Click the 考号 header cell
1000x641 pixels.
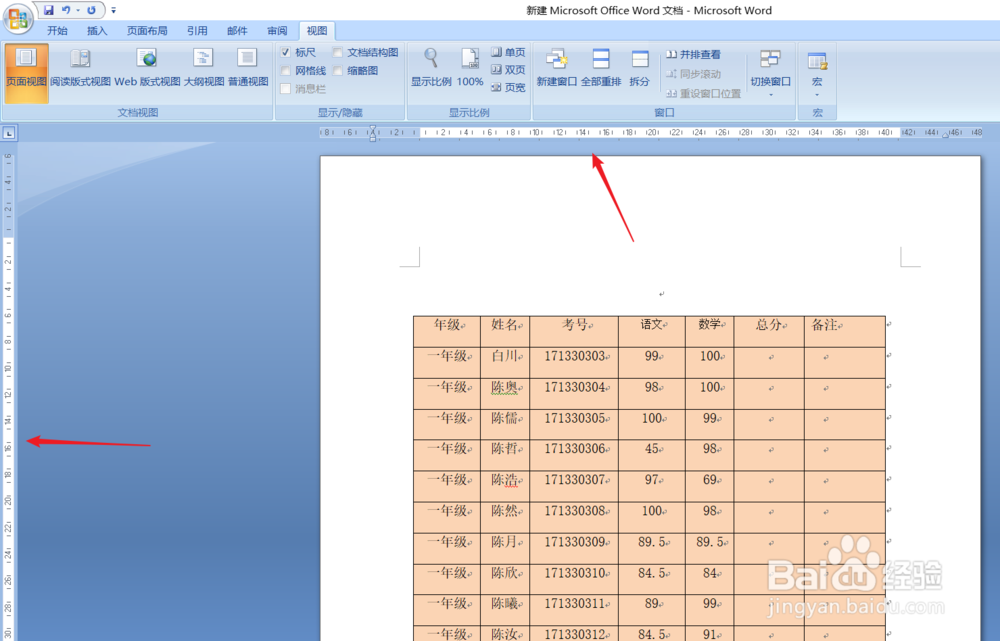coord(574,331)
